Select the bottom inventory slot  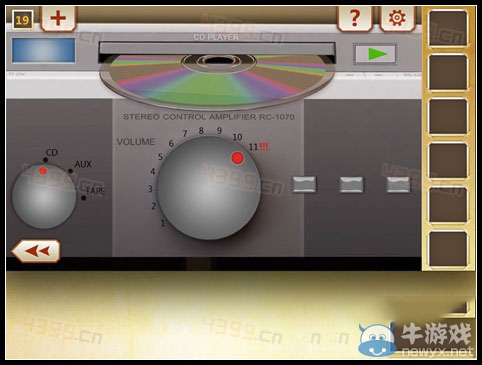tap(448, 249)
